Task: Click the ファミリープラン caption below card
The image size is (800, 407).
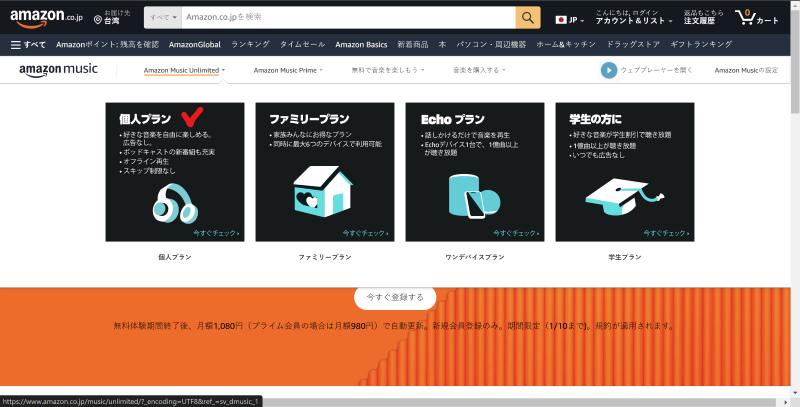Action: [325, 257]
